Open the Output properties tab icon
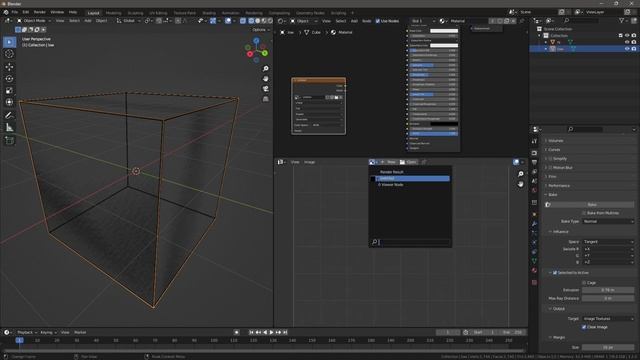 (x=534, y=162)
